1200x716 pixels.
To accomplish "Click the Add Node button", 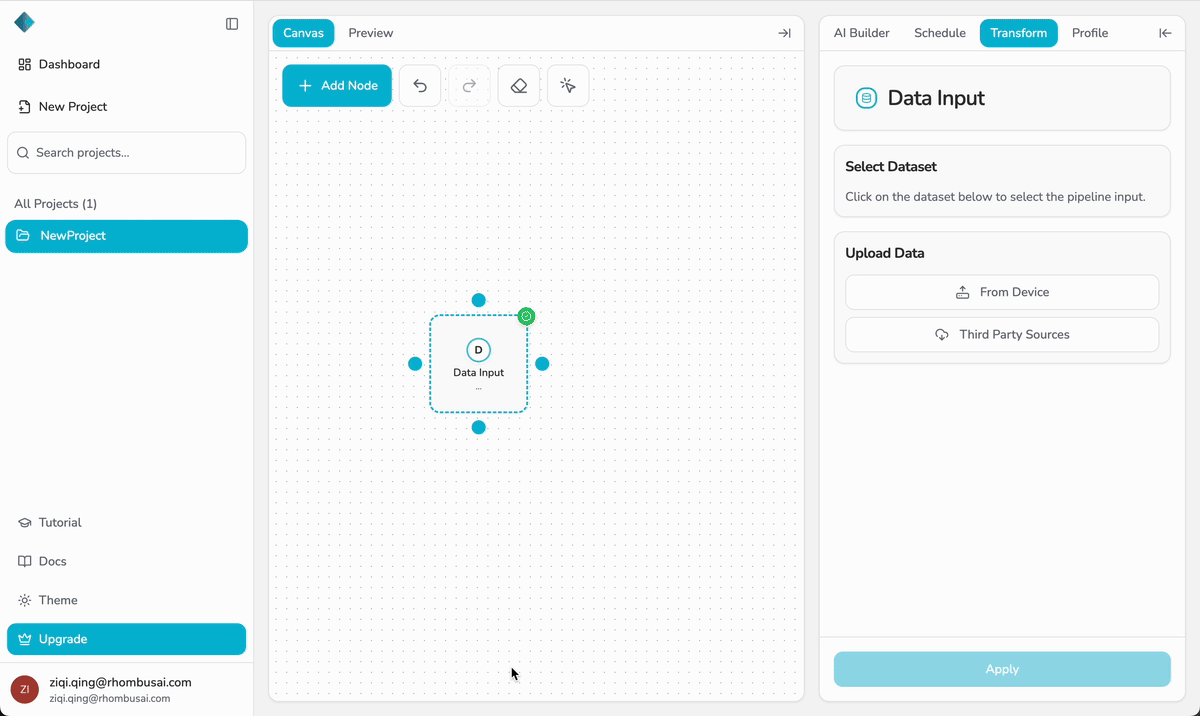I will pyautogui.click(x=336, y=85).
